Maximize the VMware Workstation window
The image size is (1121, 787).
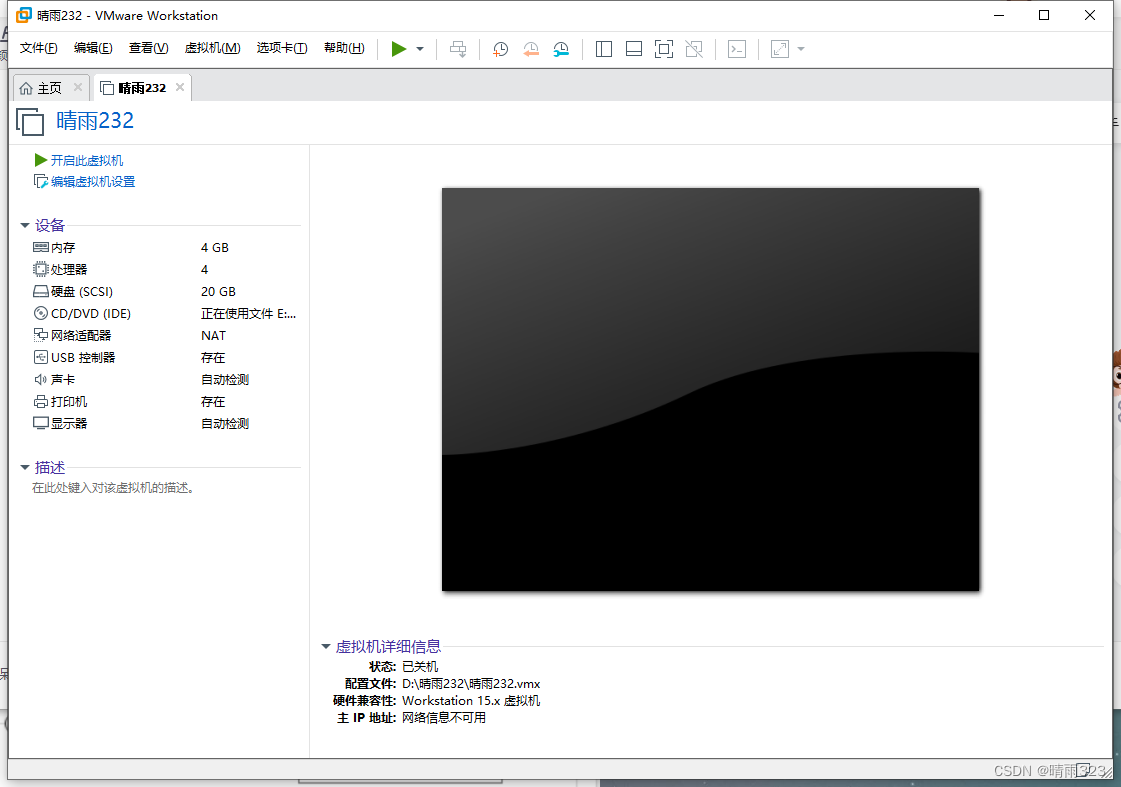1044,15
